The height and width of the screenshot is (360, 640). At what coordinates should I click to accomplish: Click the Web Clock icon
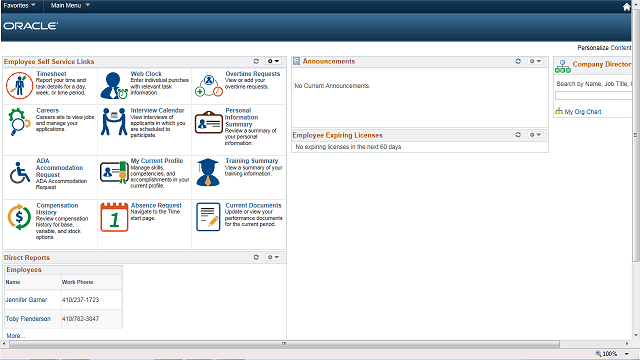114,86
